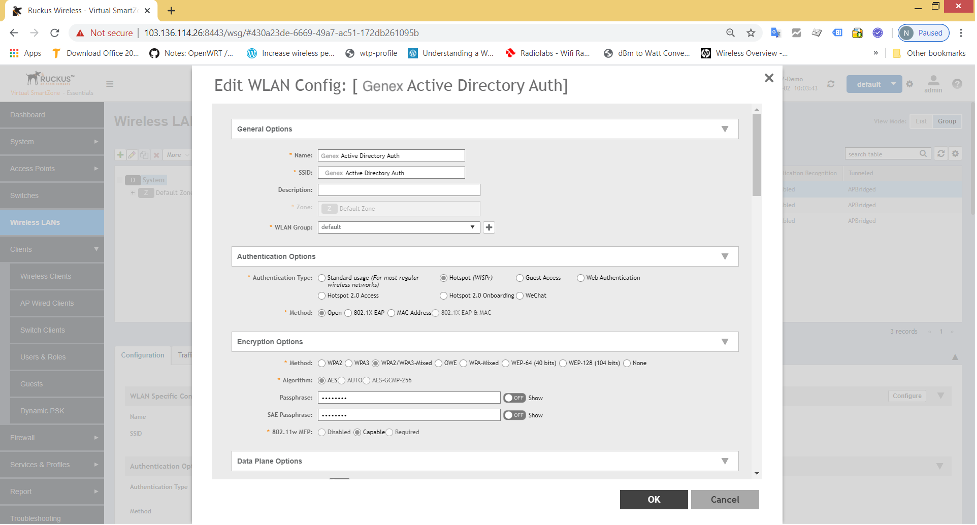Open the zoom magnifier icon in address bar
977x525 pixels.
tap(730, 33)
